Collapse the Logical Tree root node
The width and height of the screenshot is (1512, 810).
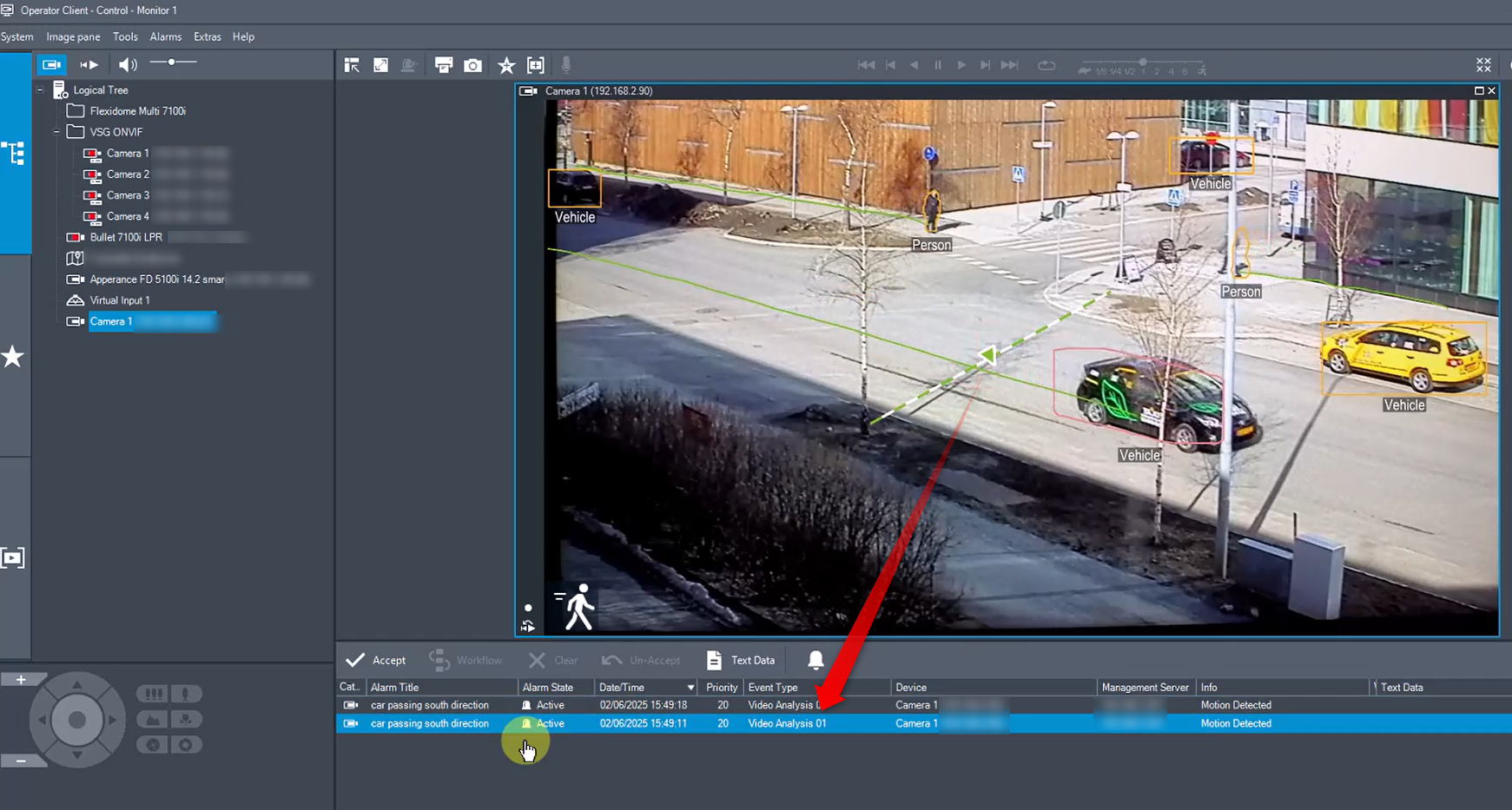[x=40, y=90]
